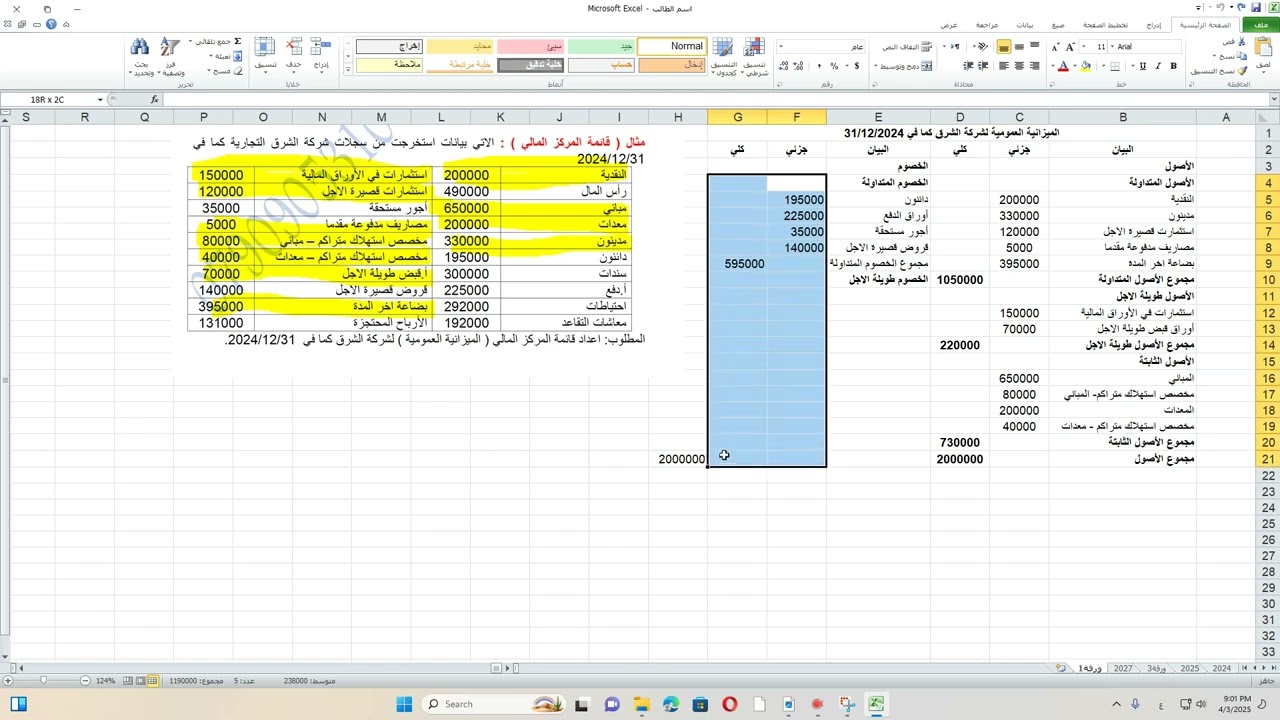The height and width of the screenshot is (720, 1280).
Task: Open the Clear (مسح) dropdown
Action: pos(223,71)
